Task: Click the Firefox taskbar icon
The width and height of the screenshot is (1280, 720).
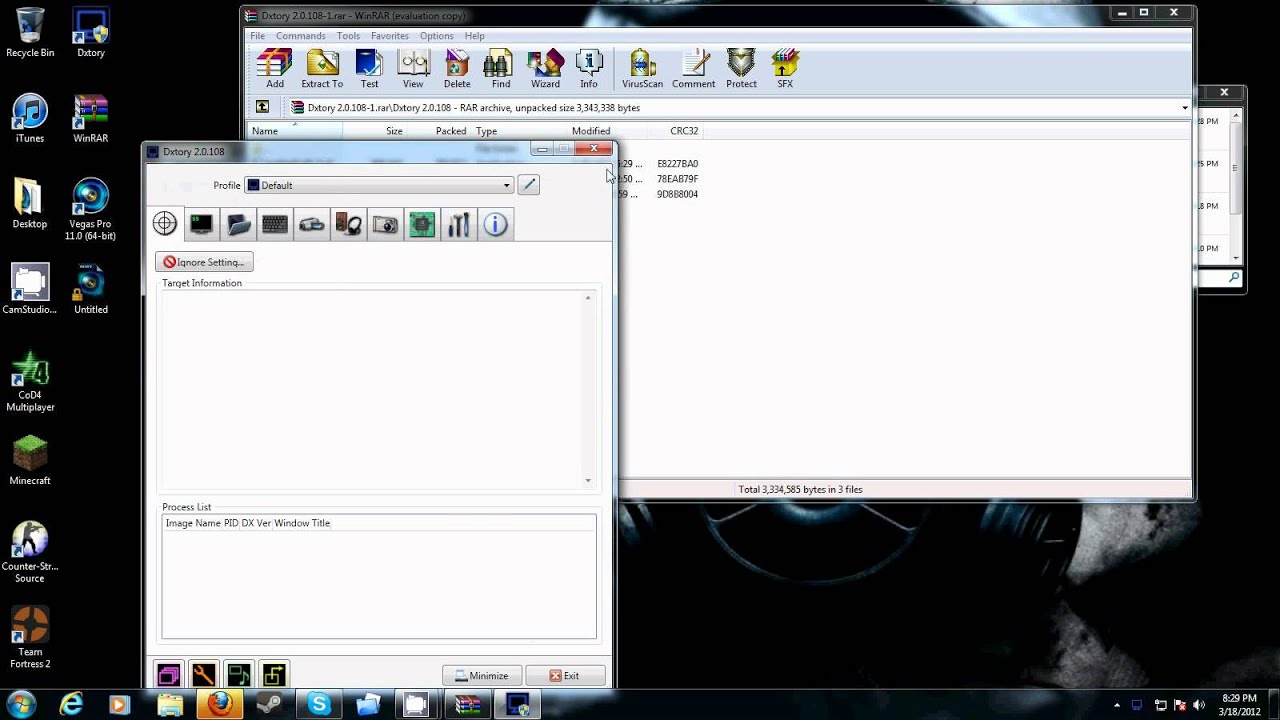Action: (219, 704)
